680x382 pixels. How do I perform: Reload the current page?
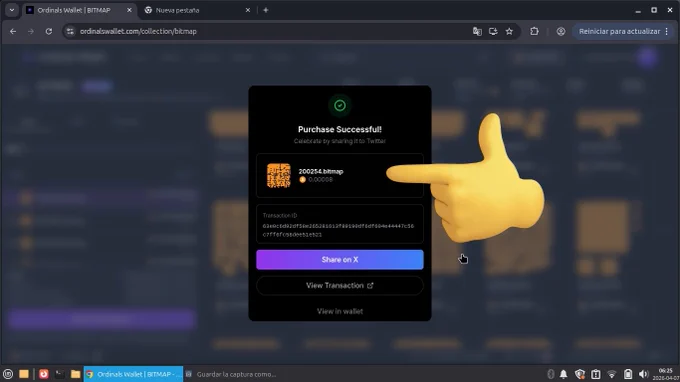(49, 31)
